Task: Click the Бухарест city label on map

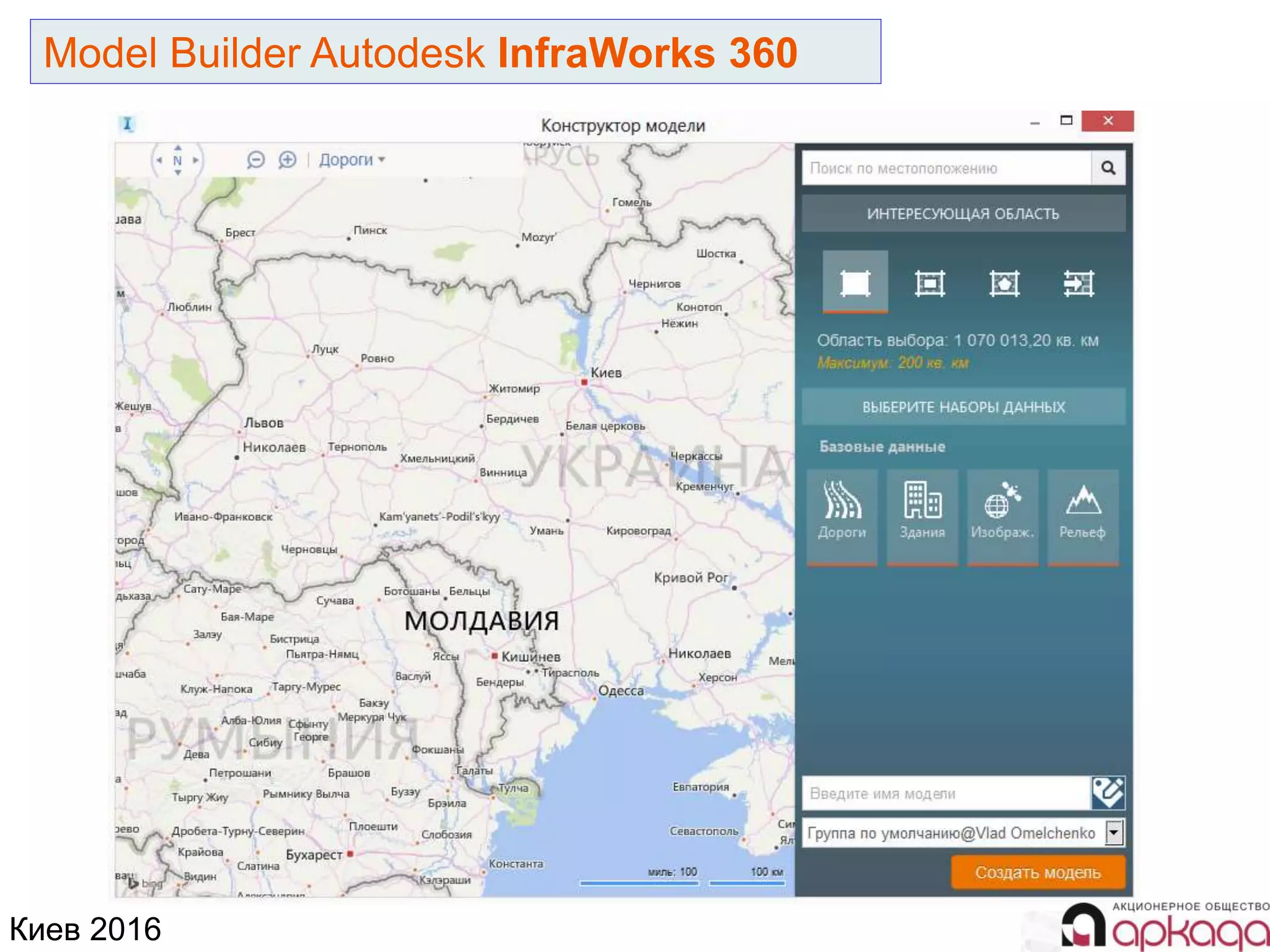Action: click(x=314, y=855)
